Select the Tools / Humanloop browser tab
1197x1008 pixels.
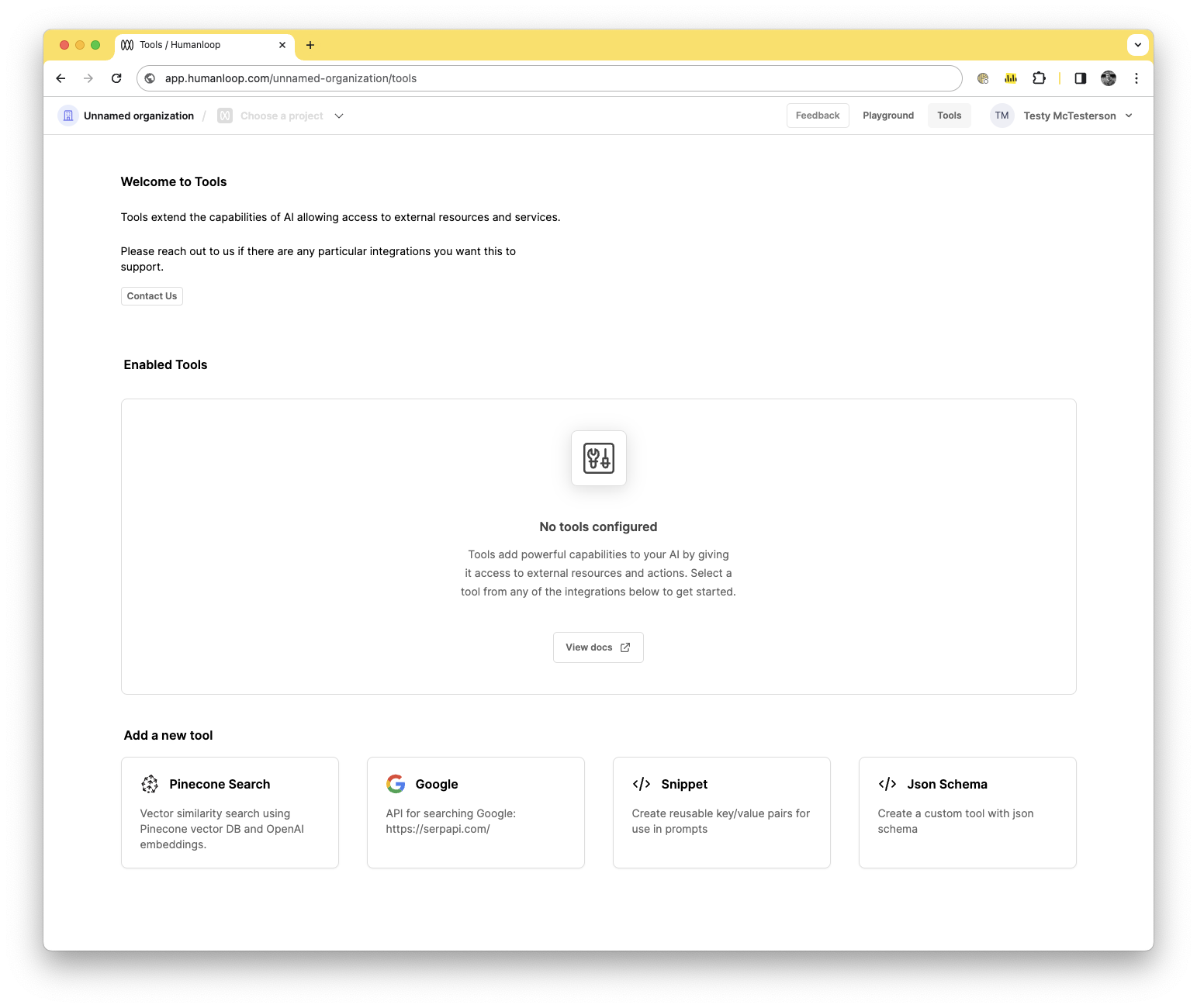[x=205, y=45]
